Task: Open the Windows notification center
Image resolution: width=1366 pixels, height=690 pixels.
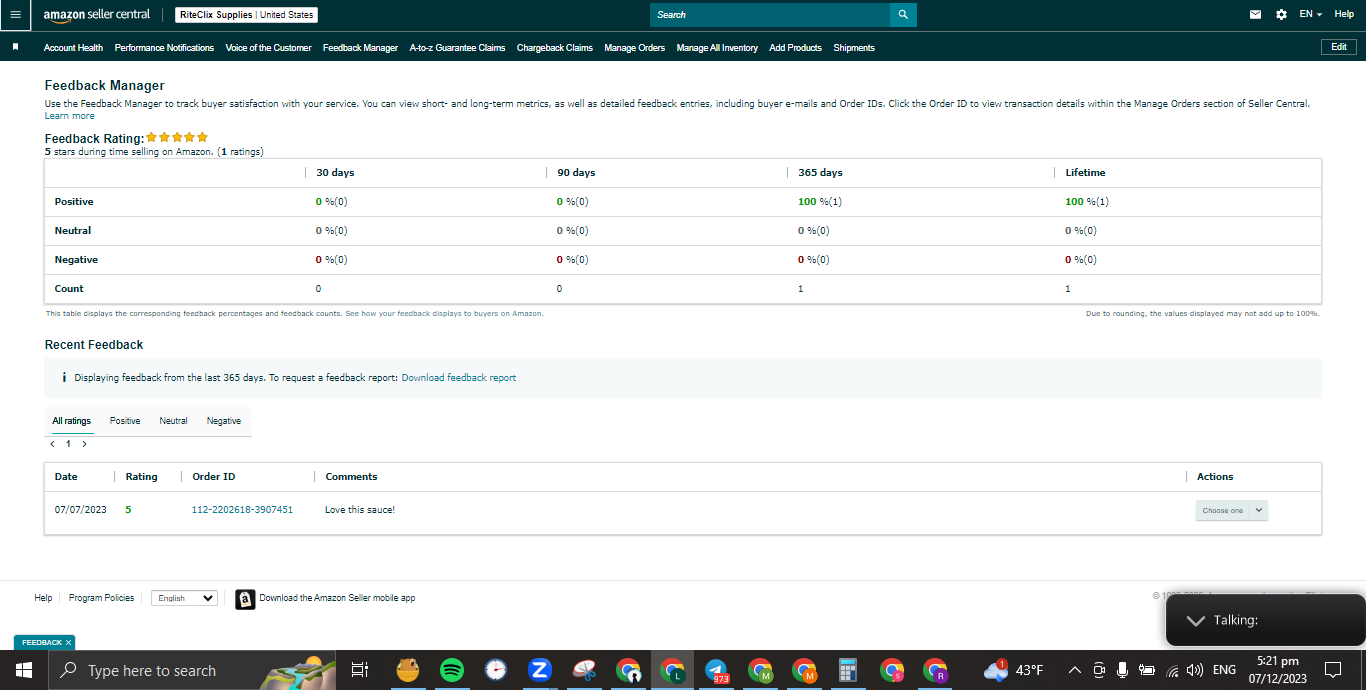Action: point(1332,670)
